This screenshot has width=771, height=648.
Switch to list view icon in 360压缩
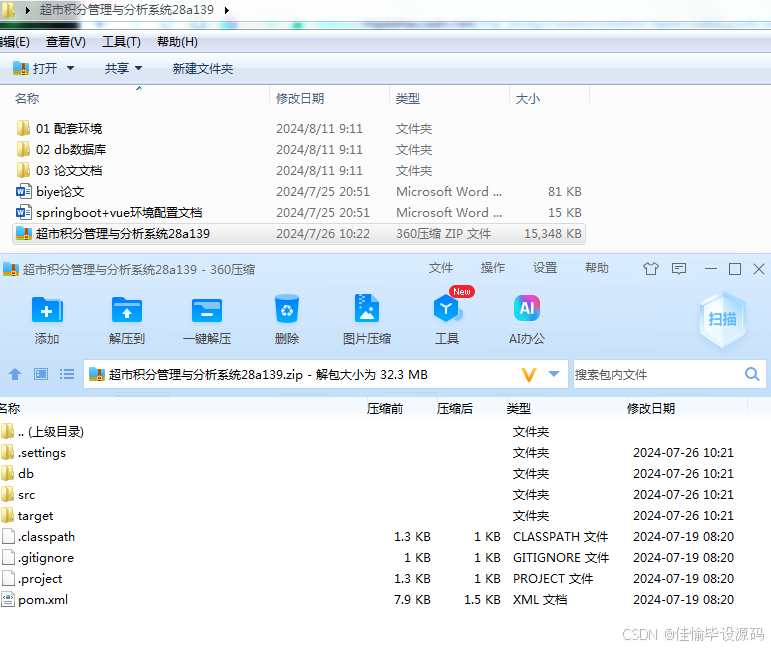(67, 375)
